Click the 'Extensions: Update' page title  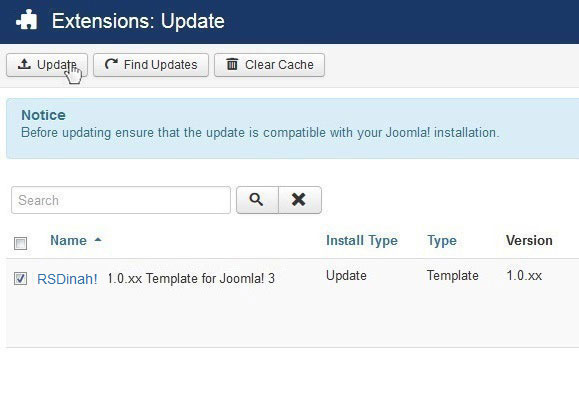coord(138,21)
